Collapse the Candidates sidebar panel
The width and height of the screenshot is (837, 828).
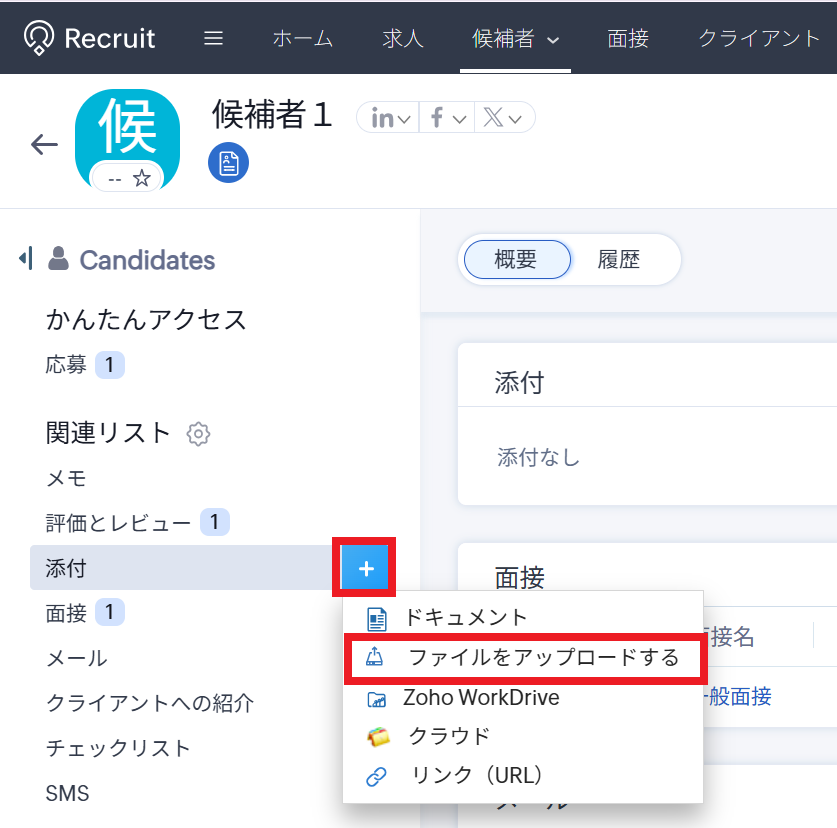(x=26, y=260)
